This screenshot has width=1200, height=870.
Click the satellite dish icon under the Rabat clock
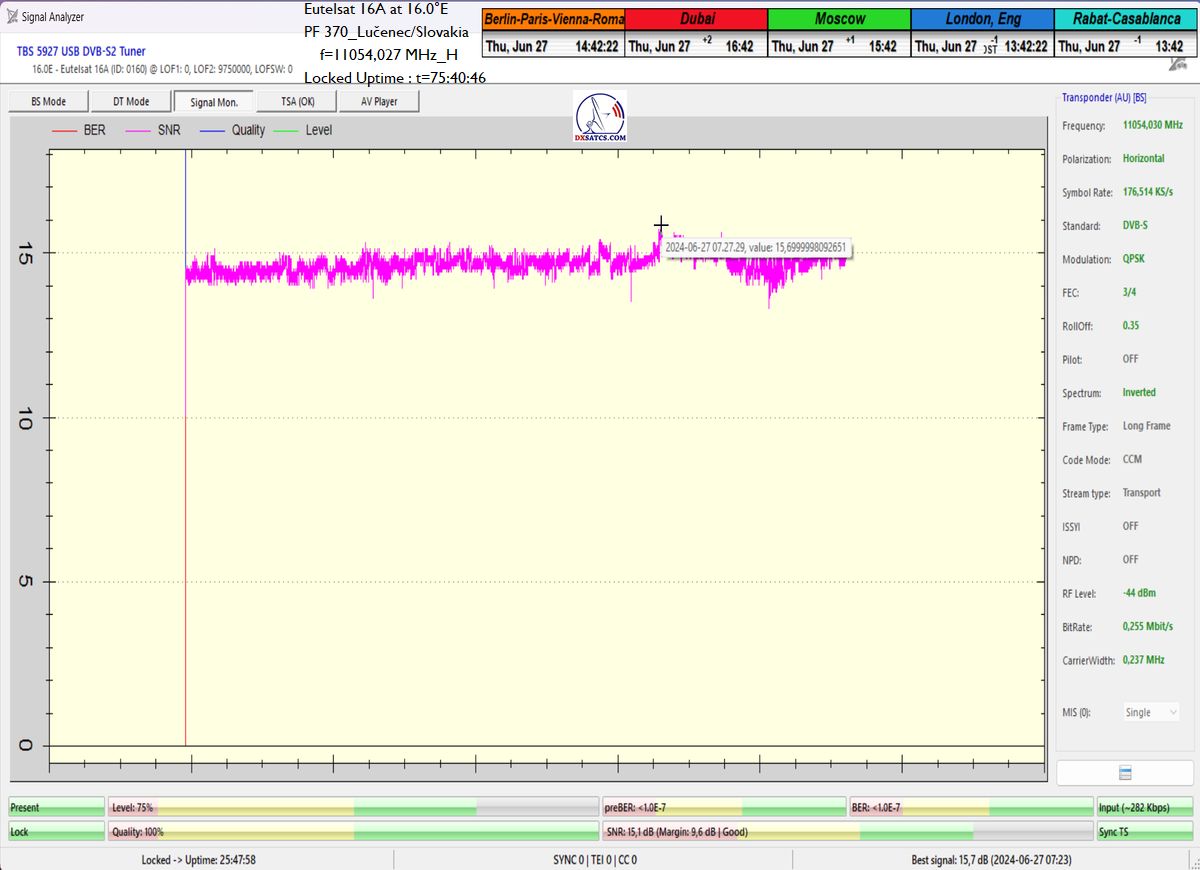pos(1177,64)
